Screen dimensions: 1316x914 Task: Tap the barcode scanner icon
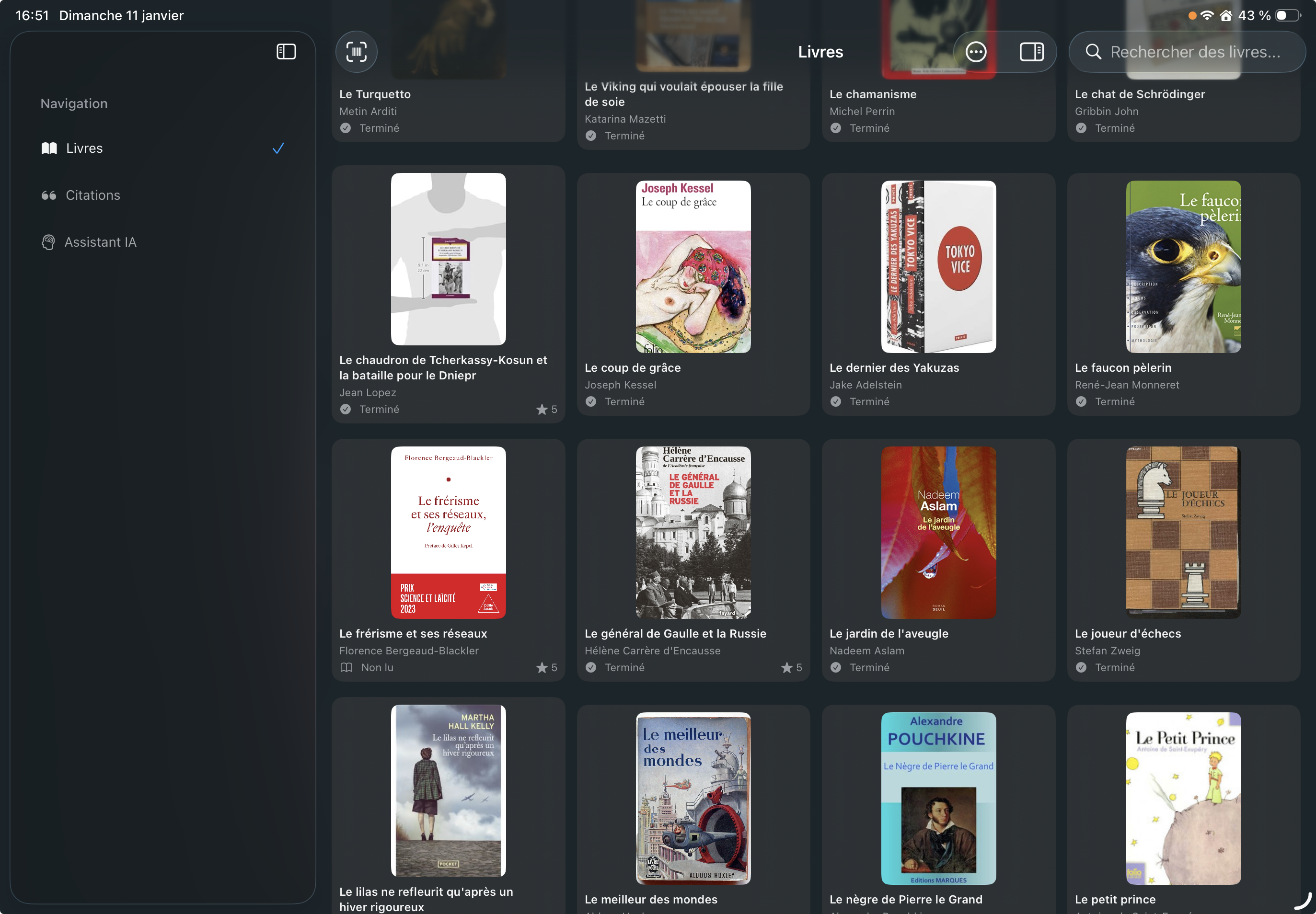[356, 52]
